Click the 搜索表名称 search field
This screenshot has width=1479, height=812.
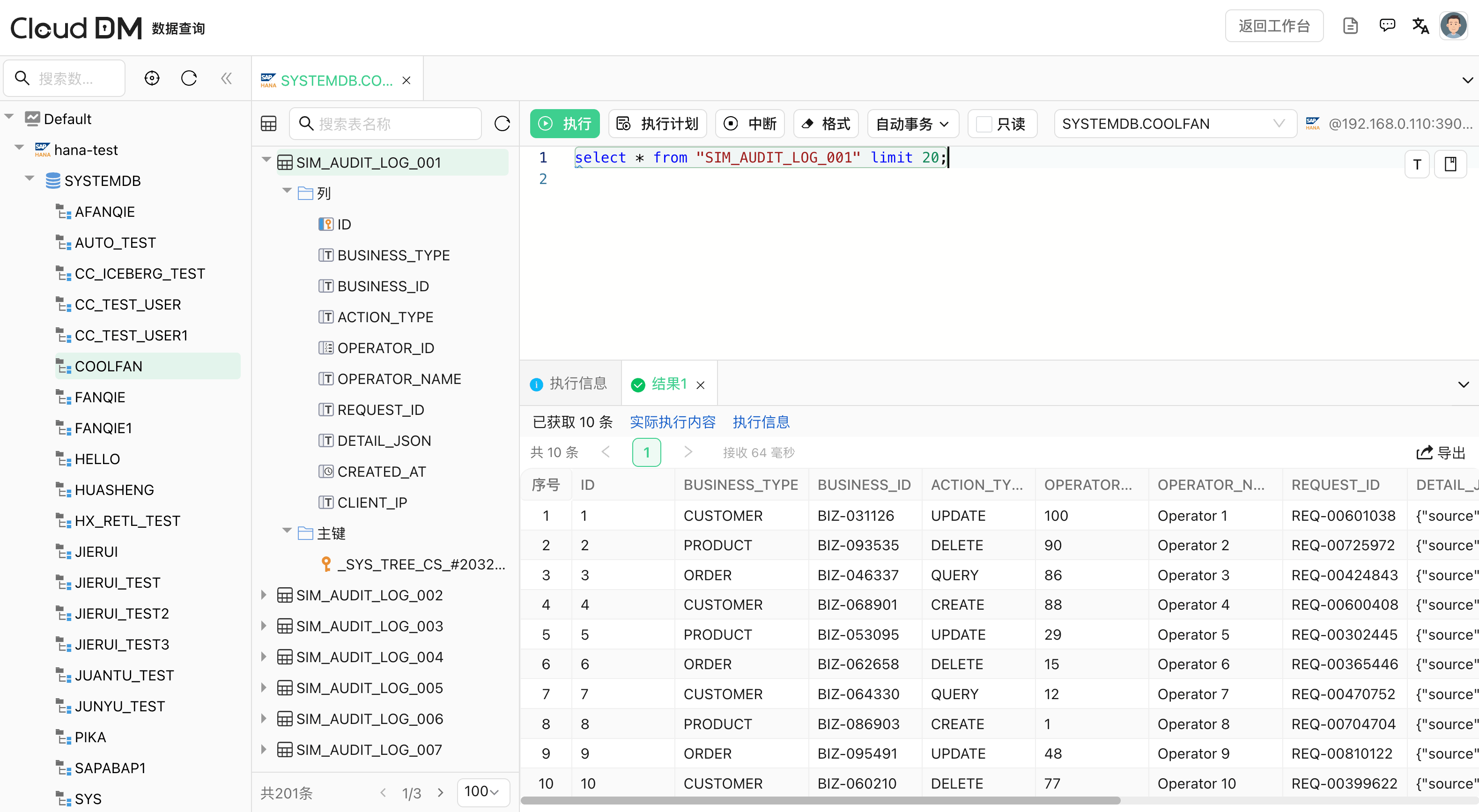point(385,124)
